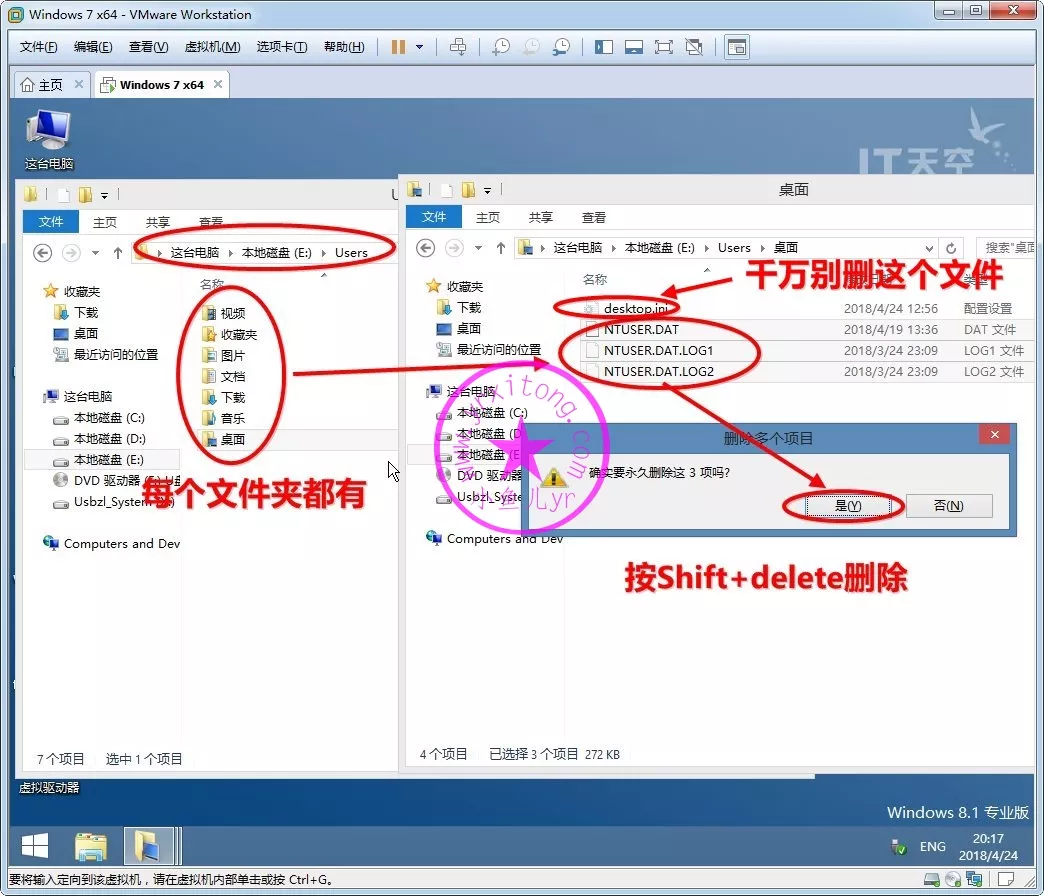This screenshot has width=1044, height=896.
Task: Switch to the 主页 tab in VMware
Action: pyautogui.click(x=42, y=85)
